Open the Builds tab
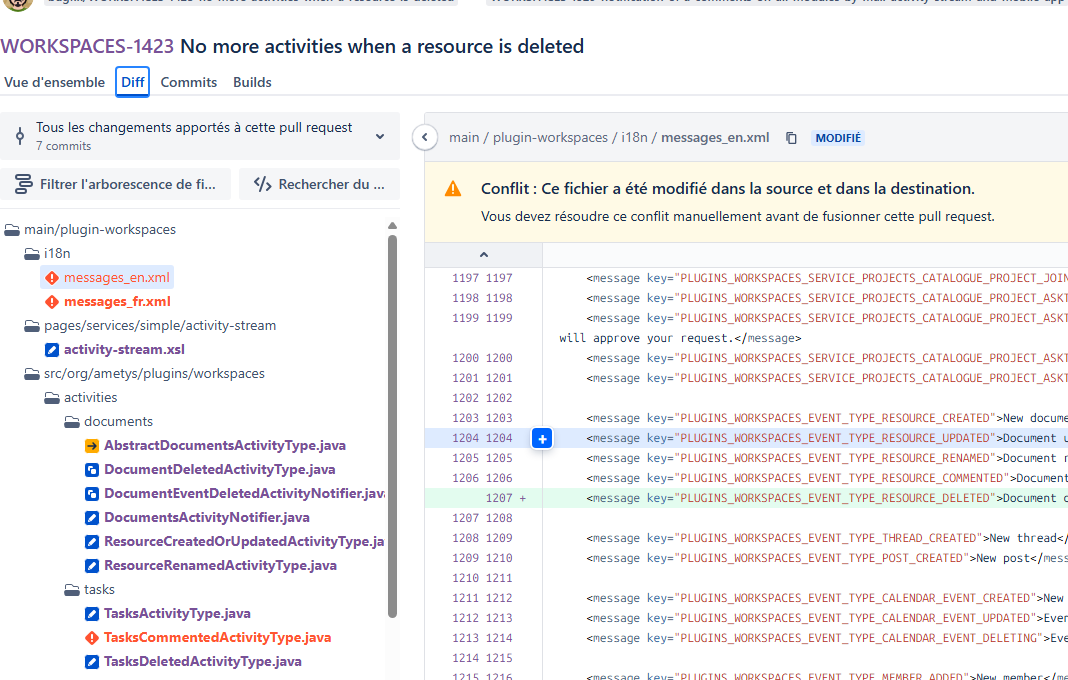Screen dimensions: 1068x680 coord(252,82)
